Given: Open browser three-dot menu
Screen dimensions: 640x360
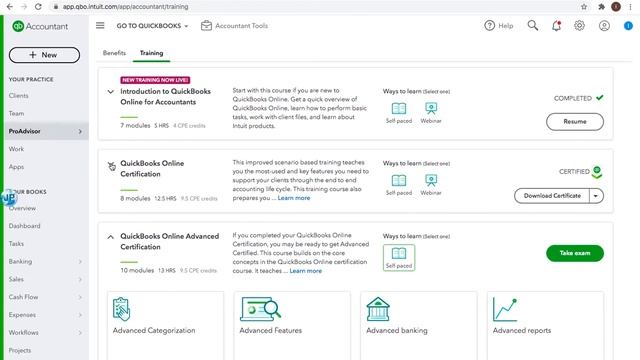Looking at the screenshot, I should point(631,7).
